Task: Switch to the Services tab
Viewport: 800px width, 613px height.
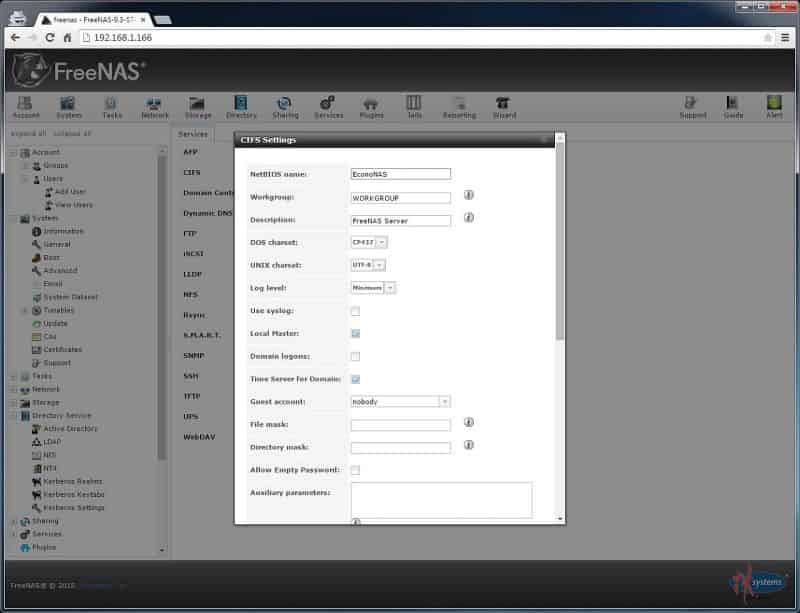Action: 193,133
